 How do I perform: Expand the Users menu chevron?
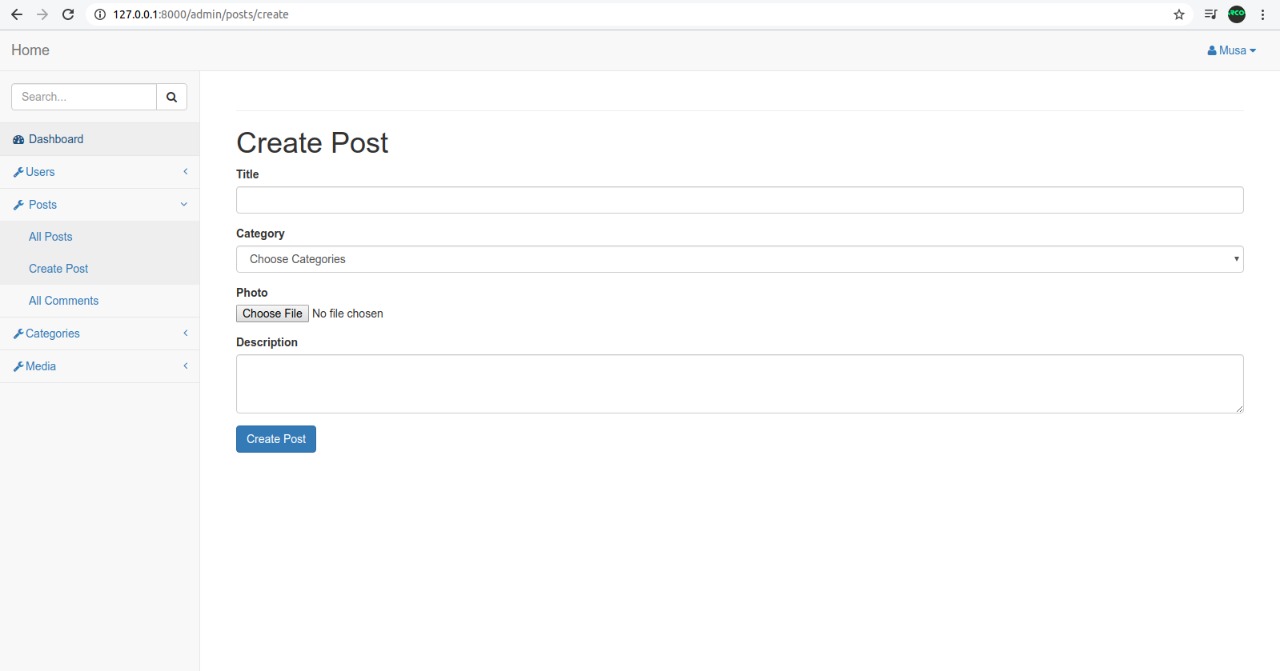point(185,172)
